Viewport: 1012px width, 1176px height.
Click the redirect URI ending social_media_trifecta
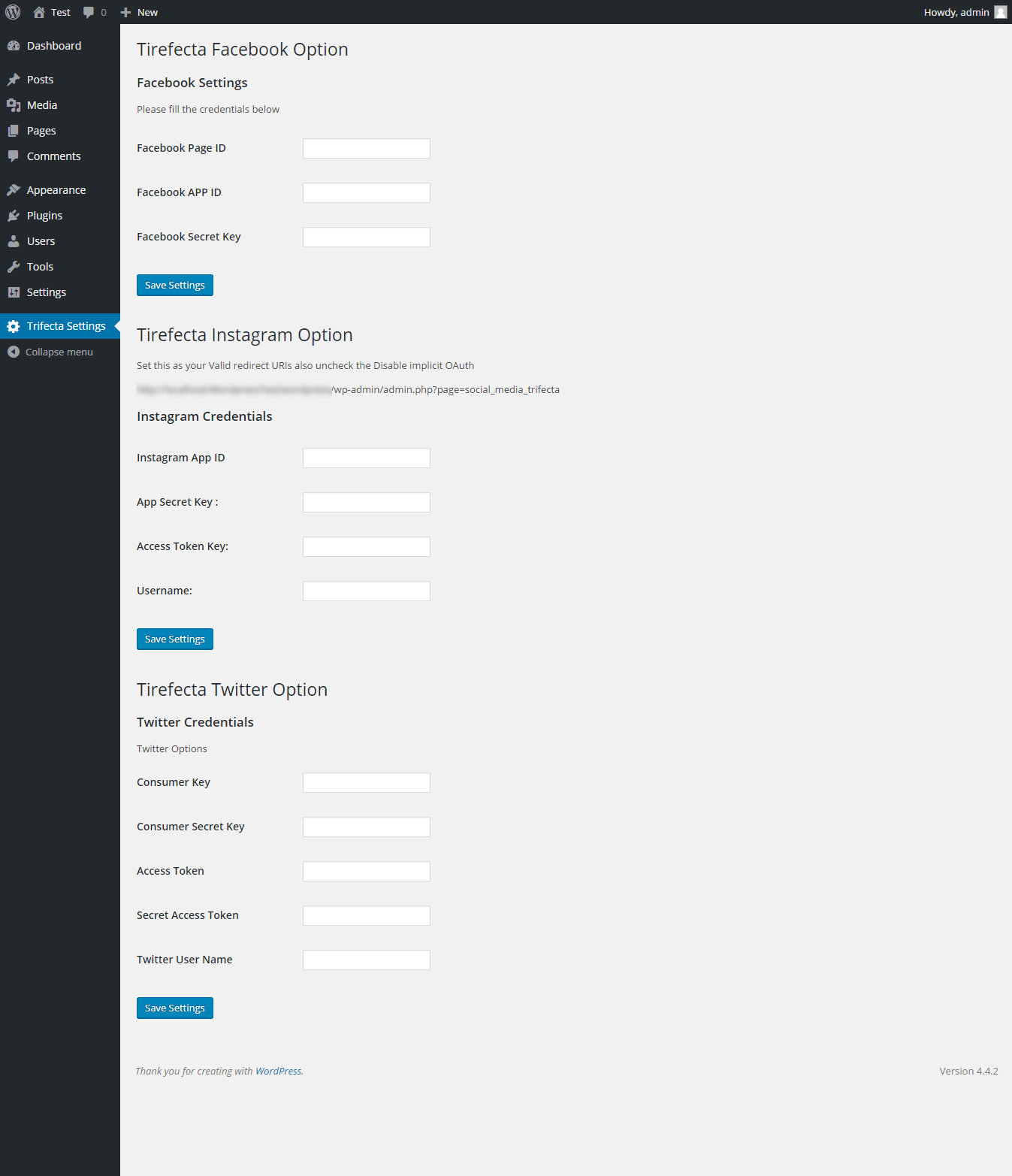coord(348,390)
